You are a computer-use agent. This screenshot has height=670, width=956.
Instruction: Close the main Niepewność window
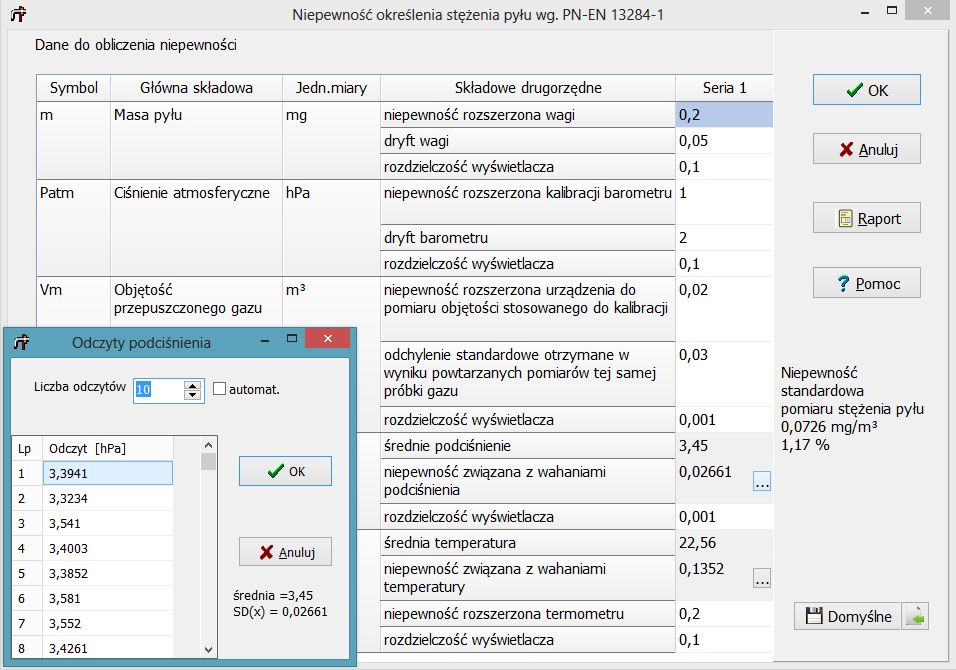pyautogui.click(x=928, y=10)
